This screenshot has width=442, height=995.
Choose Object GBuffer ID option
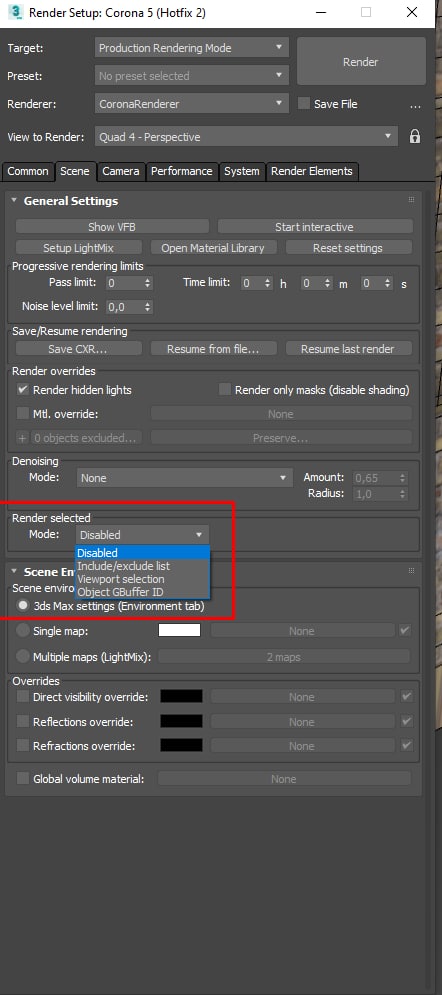pos(142,592)
